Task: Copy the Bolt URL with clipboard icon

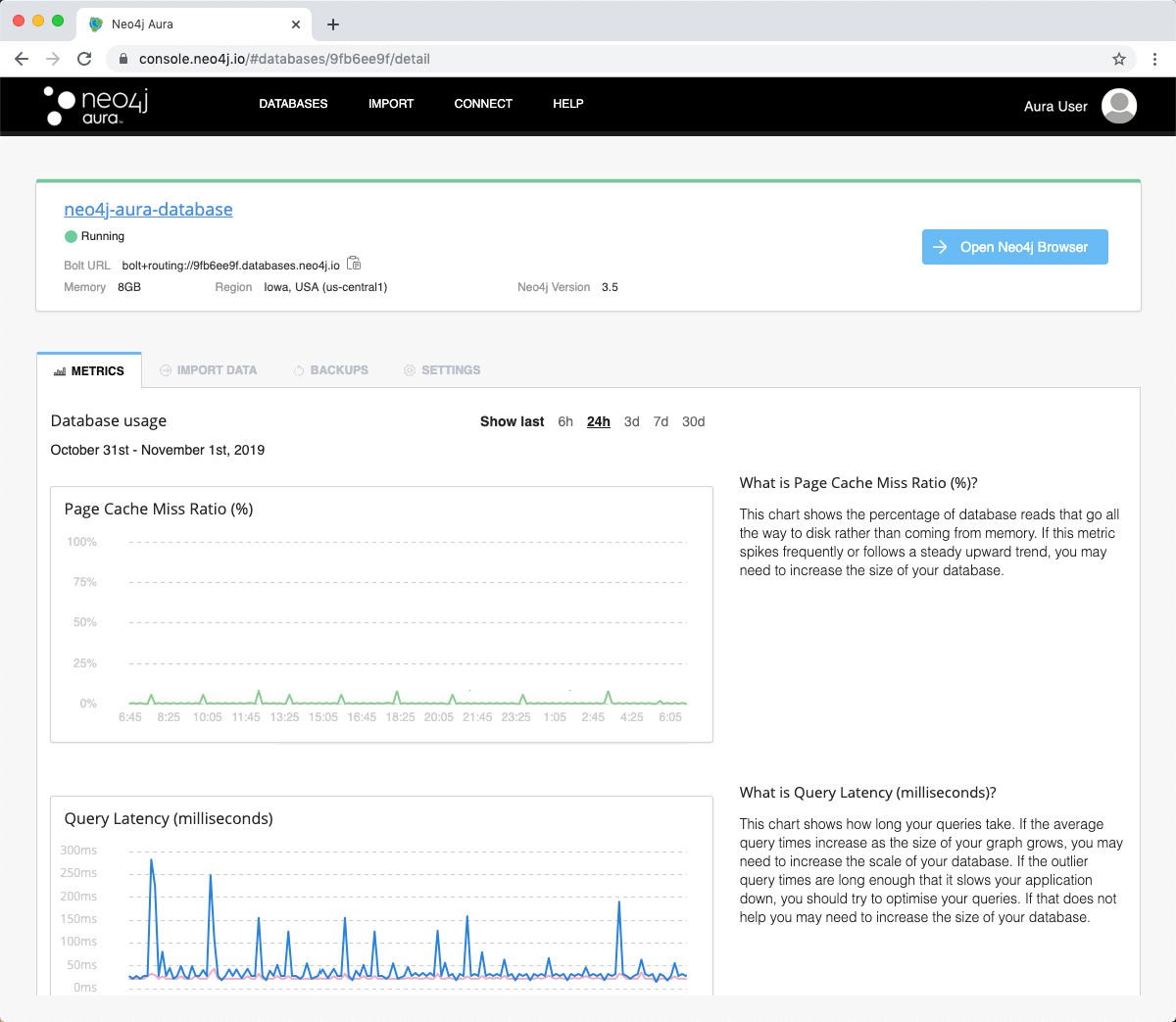Action: point(354,264)
